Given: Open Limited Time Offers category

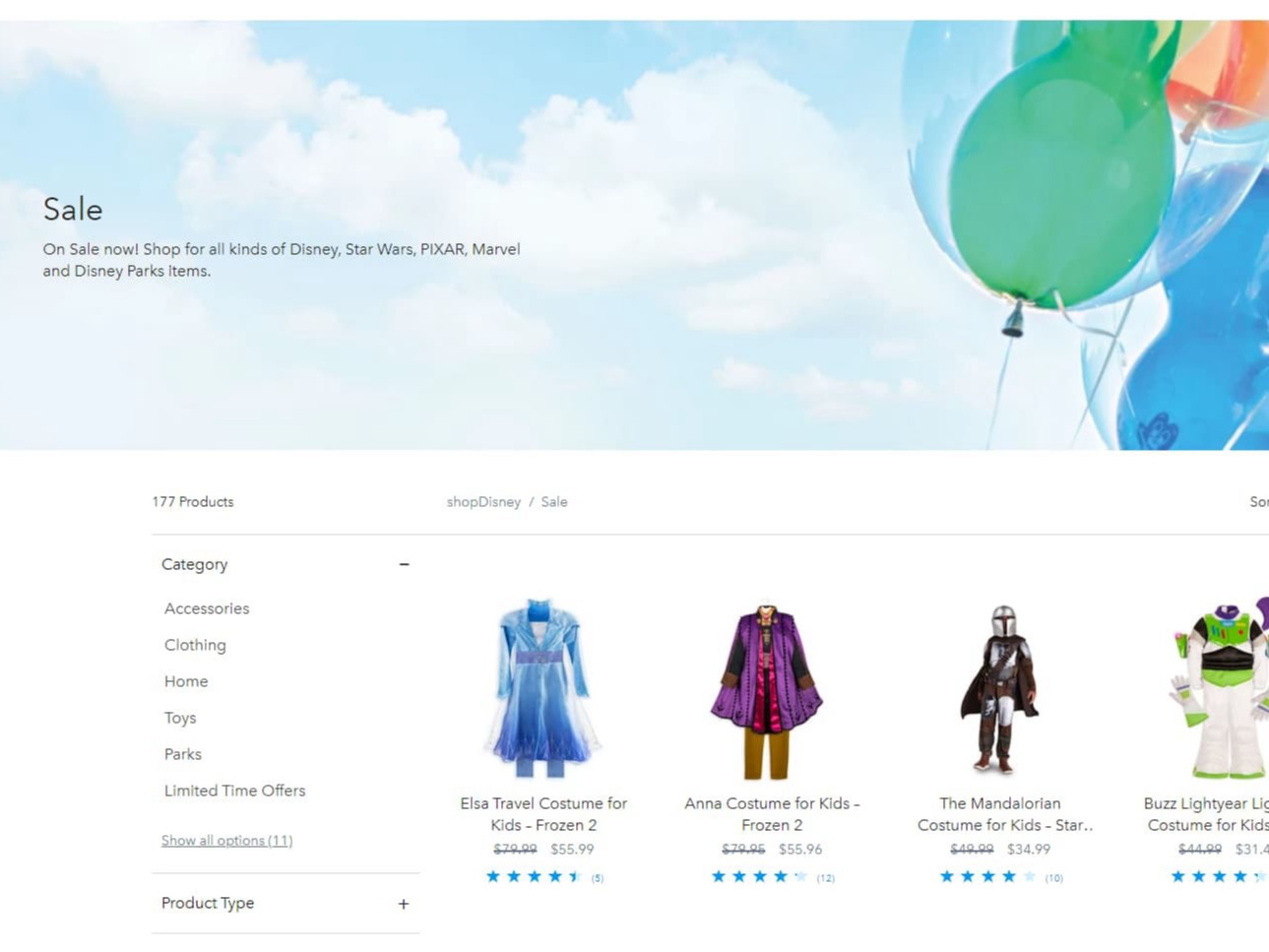Looking at the screenshot, I should click(234, 791).
